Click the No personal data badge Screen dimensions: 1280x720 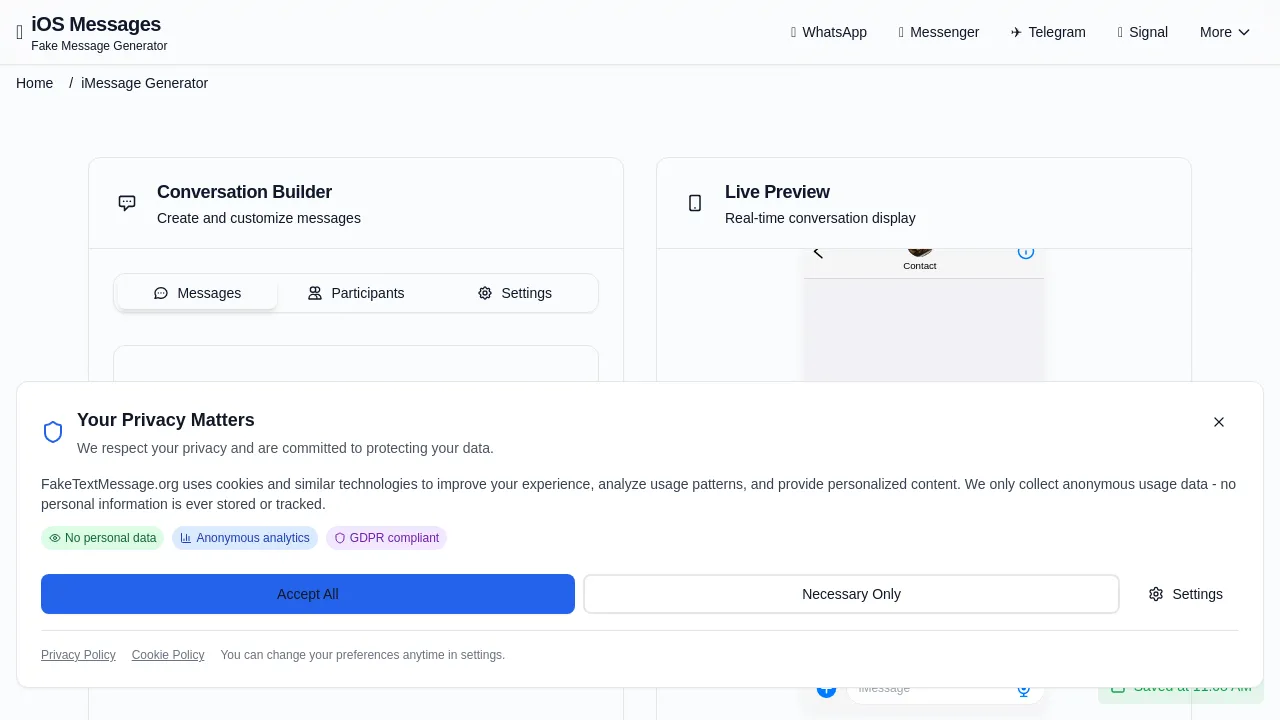click(x=102, y=538)
